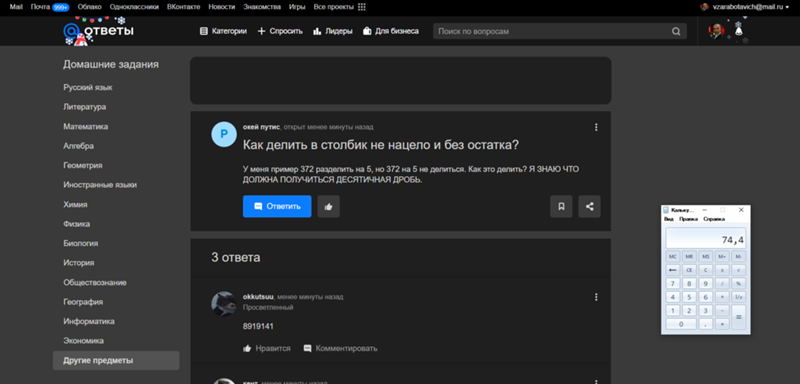Share the question via share icon
Screen dimensions: 800x384
click(589, 207)
